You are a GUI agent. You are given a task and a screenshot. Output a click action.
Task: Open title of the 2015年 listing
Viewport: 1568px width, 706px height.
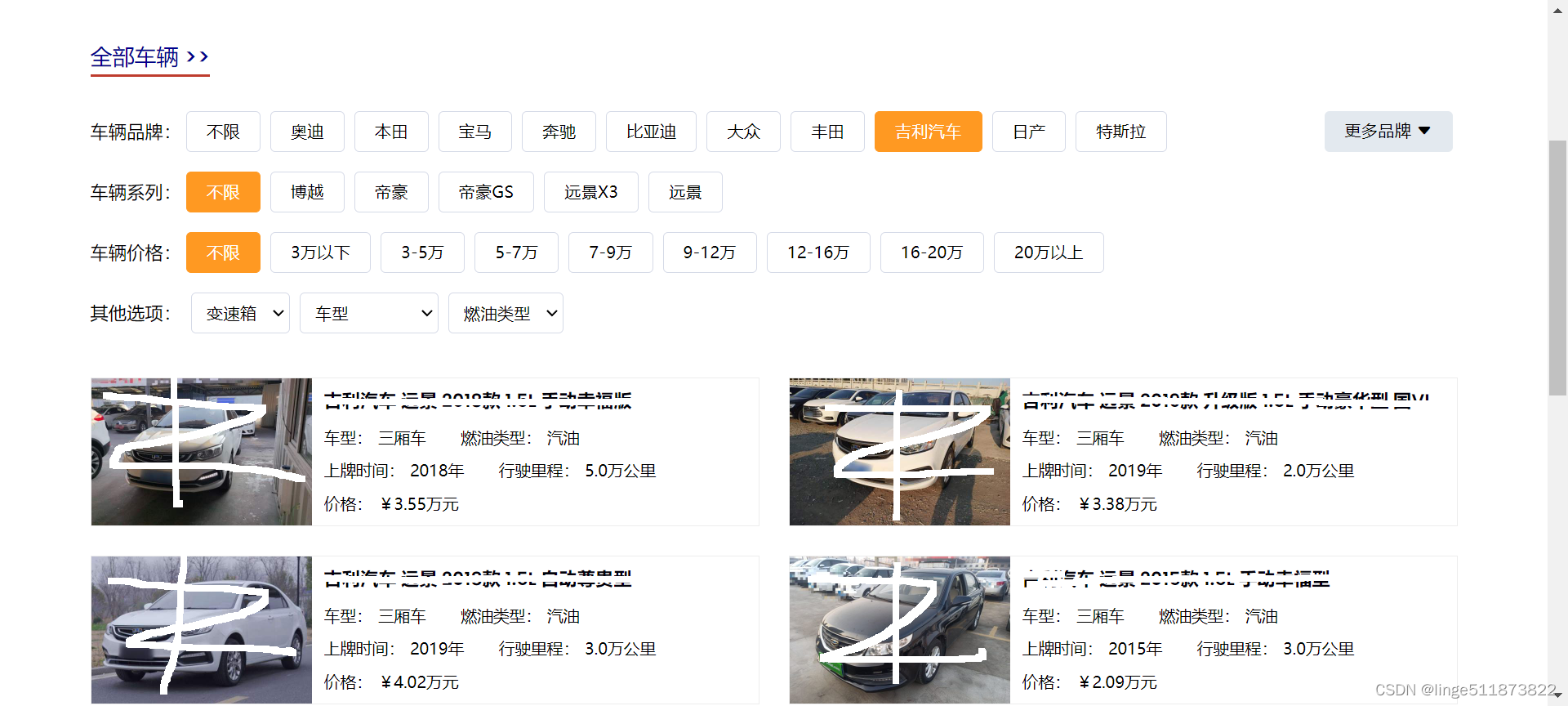click(1176, 579)
